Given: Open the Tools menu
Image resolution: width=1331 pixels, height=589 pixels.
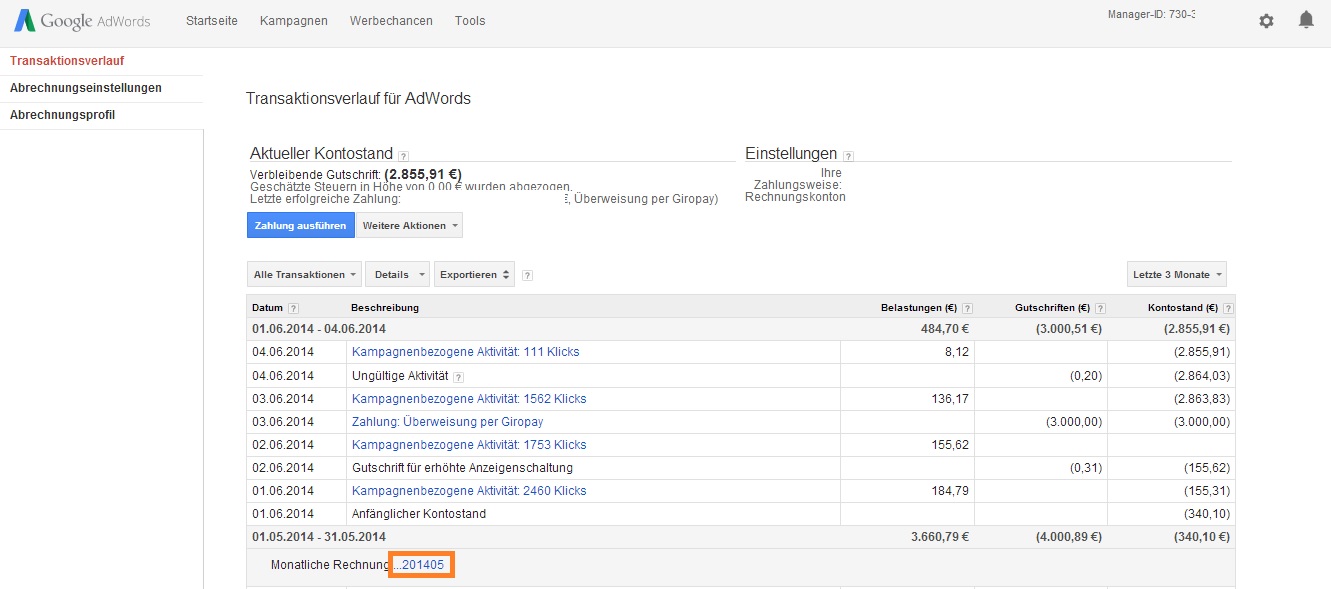Looking at the screenshot, I should tap(470, 21).
